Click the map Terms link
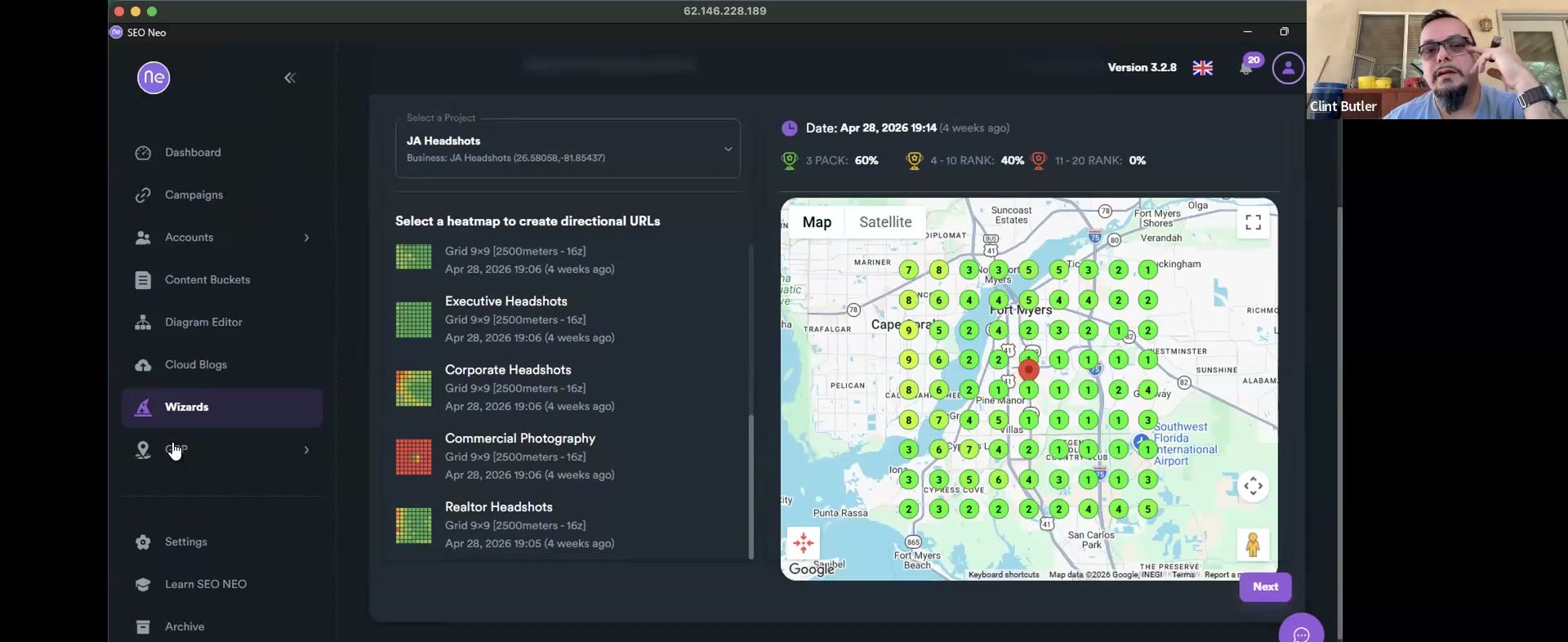The width and height of the screenshot is (1568, 642). [x=1183, y=575]
